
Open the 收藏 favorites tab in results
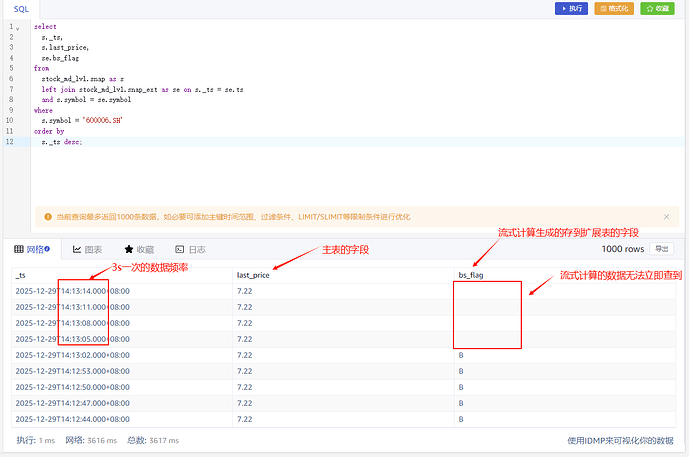point(139,249)
